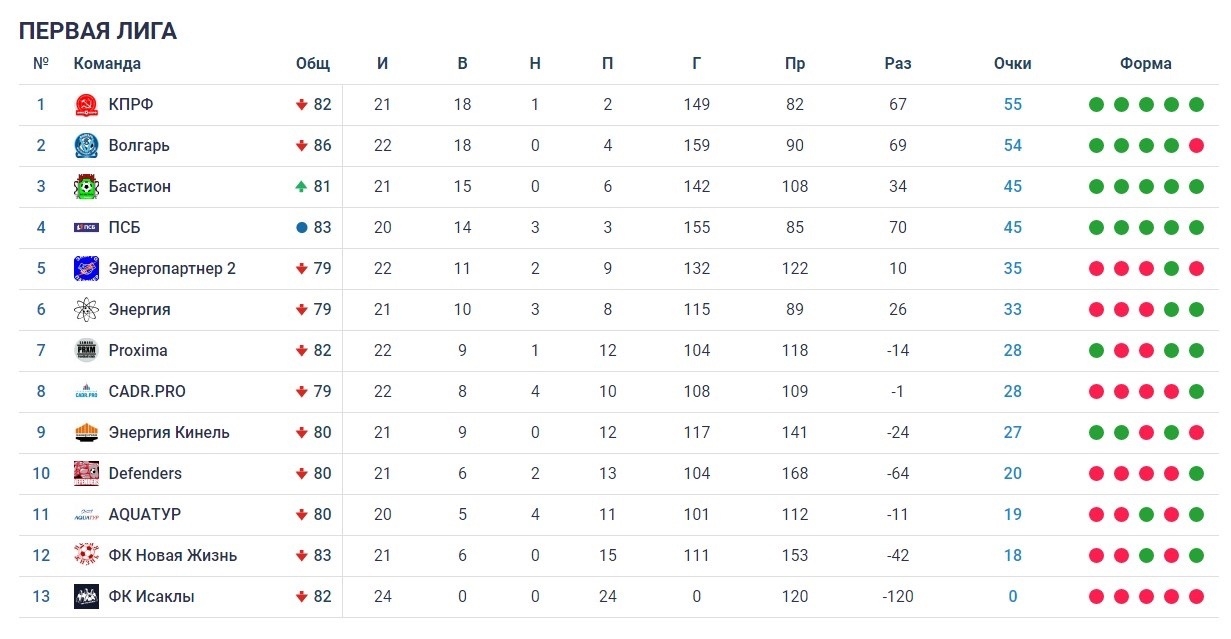Click the Proxima team logo
The image size is (1231, 639).
[86, 351]
